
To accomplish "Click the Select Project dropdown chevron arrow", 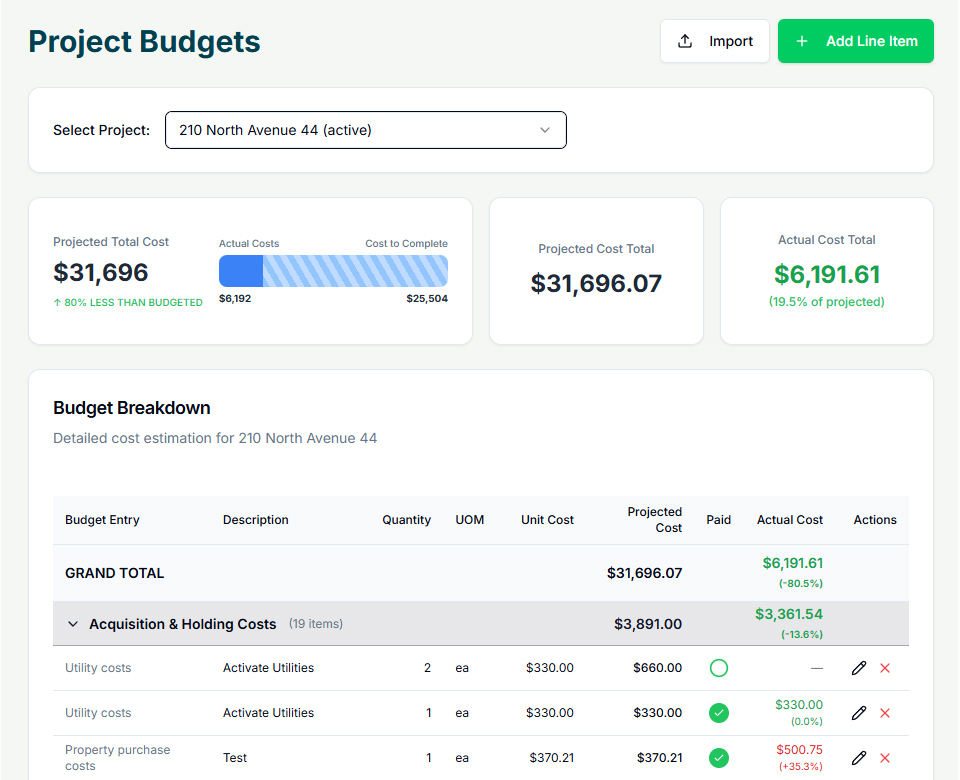I will (545, 130).
